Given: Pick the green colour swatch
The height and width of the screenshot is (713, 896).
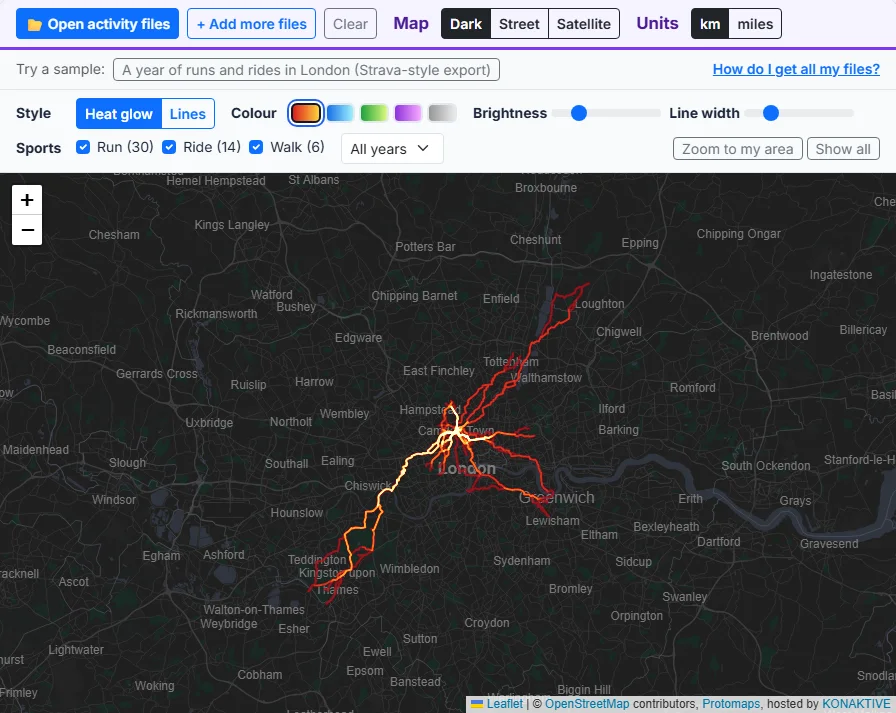Looking at the screenshot, I should [374, 113].
